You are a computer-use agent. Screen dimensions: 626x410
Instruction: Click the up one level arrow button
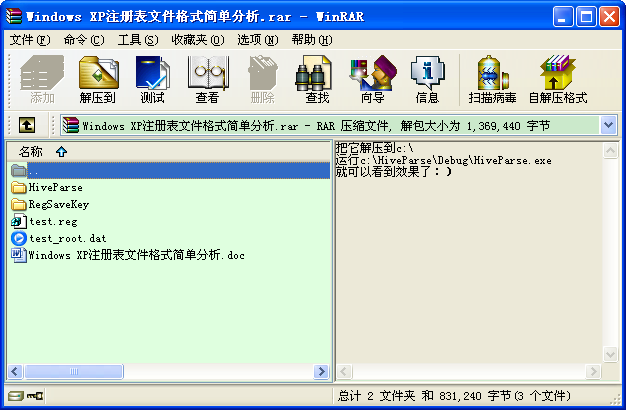point(27,125)
